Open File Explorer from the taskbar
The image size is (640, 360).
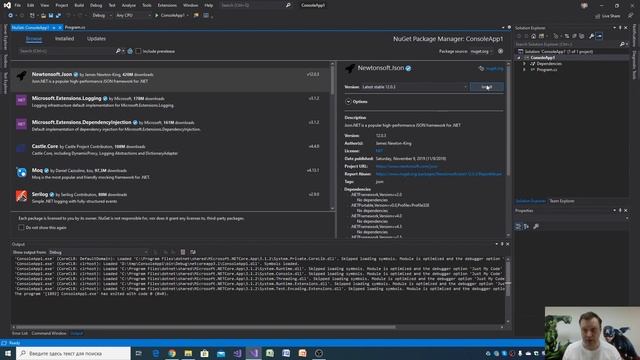[x=188, y=353]
